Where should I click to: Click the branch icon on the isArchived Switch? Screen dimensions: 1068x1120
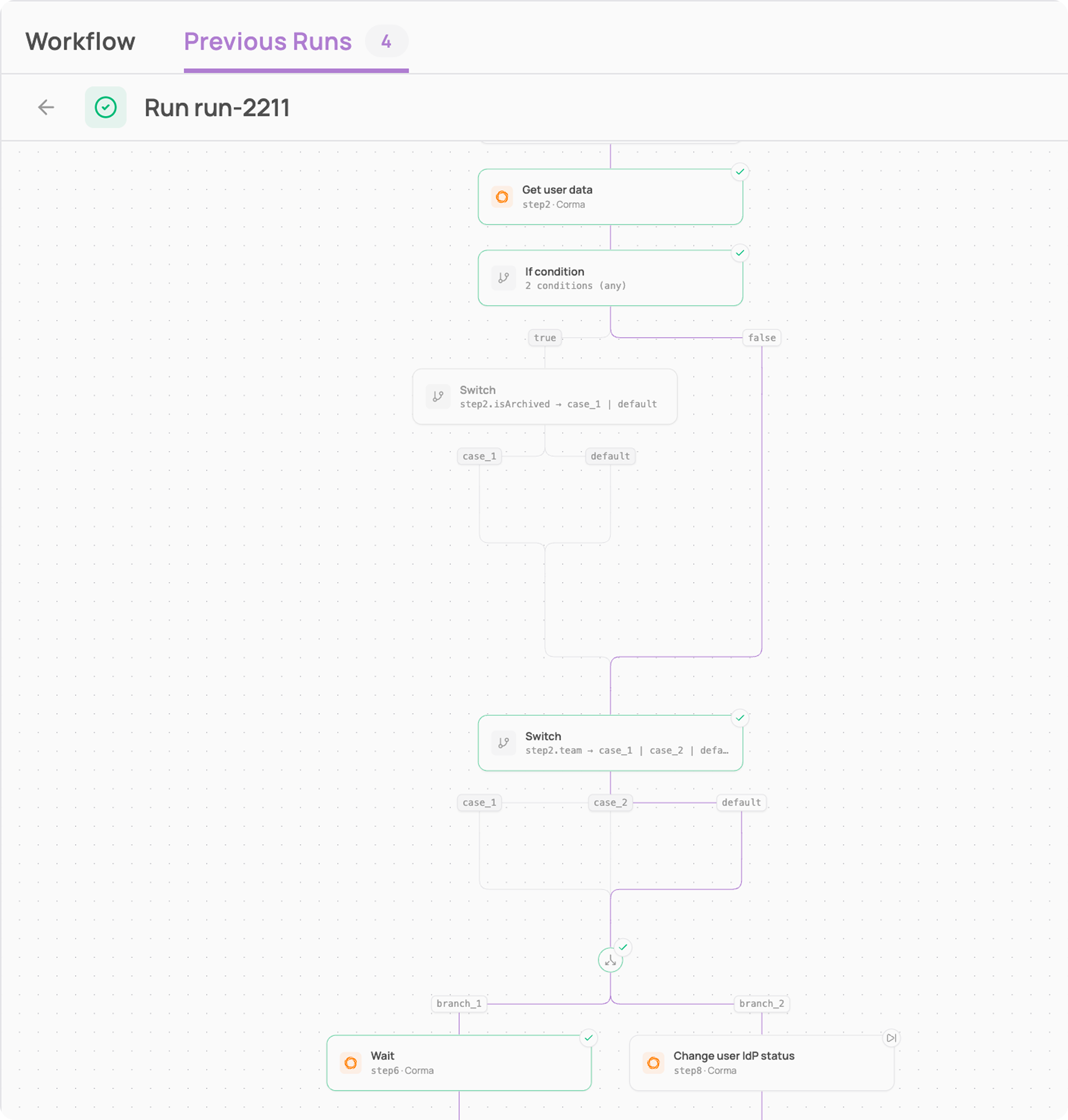pos(438,397)
